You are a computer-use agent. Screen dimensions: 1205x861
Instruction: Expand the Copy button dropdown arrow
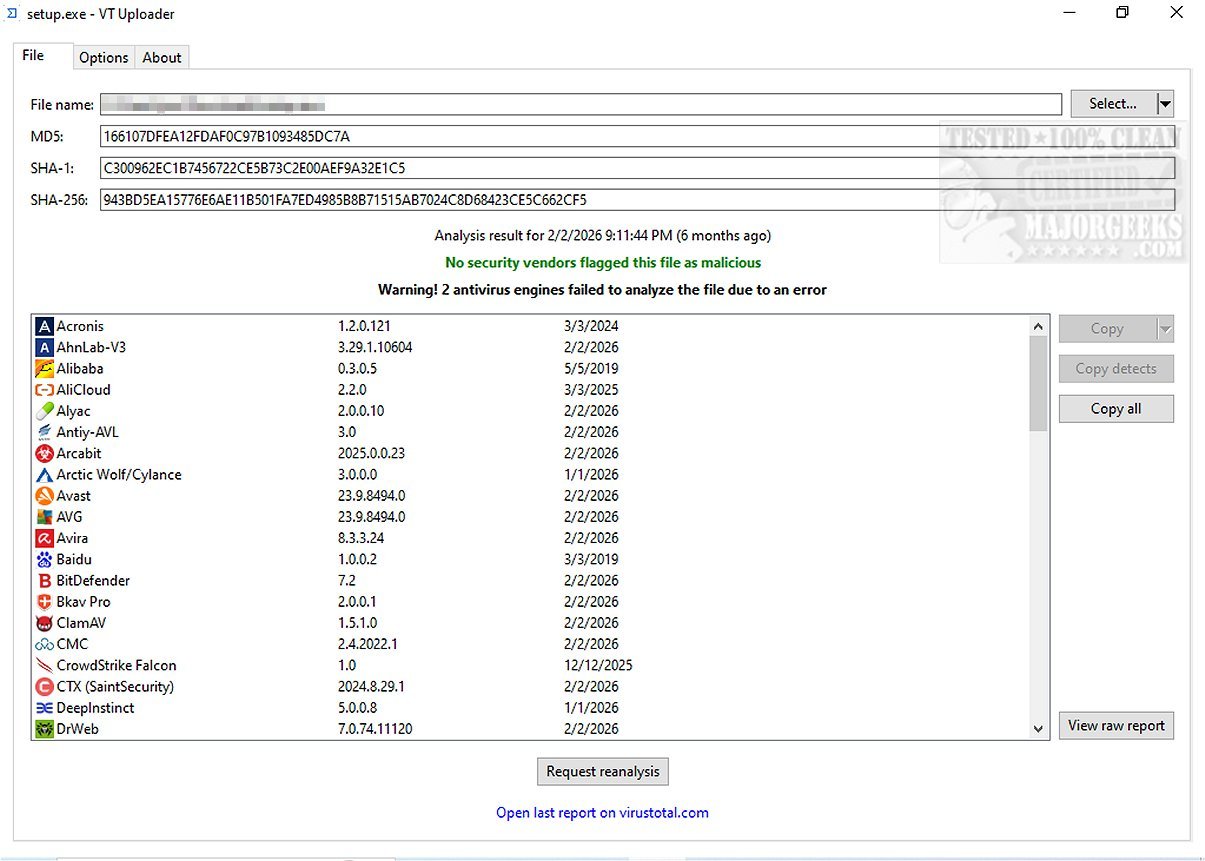pyautogui.click(x=1165, y=329)
